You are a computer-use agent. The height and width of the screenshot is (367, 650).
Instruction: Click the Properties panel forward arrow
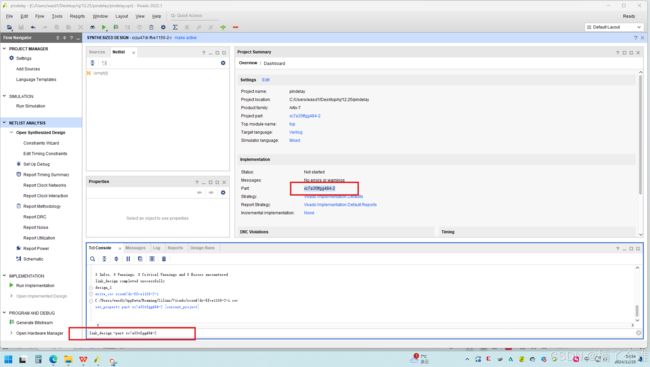[211, 193]
